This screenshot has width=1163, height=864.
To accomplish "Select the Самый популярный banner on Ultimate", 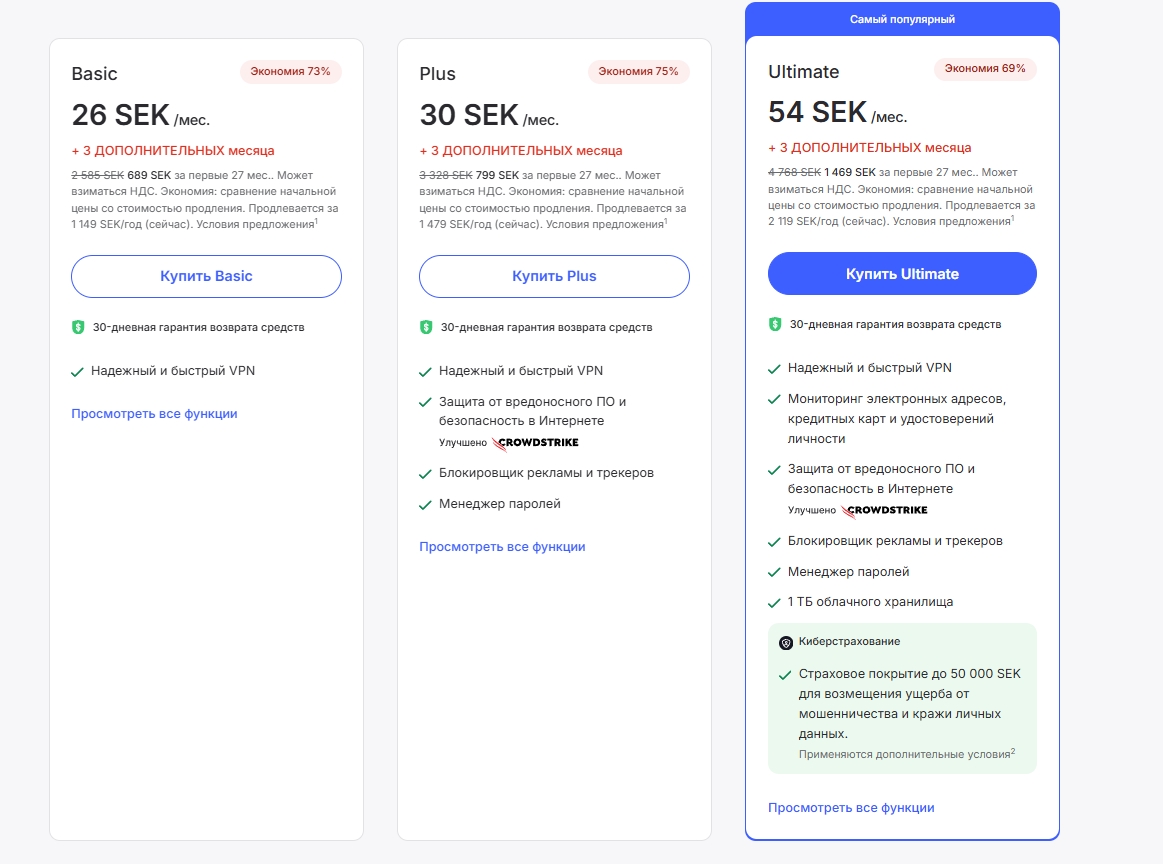I will 901,18.
